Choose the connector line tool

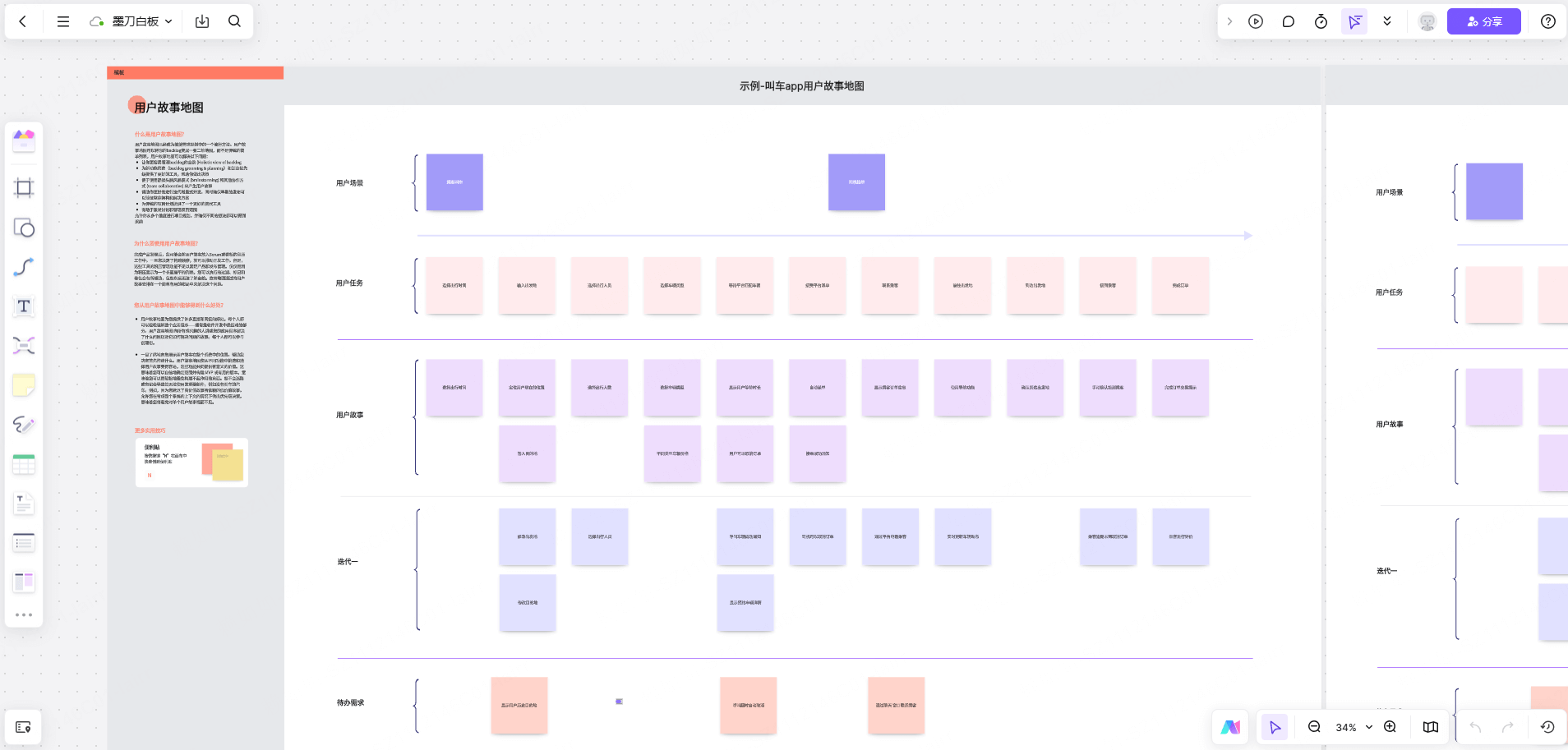tap(24, 267)
